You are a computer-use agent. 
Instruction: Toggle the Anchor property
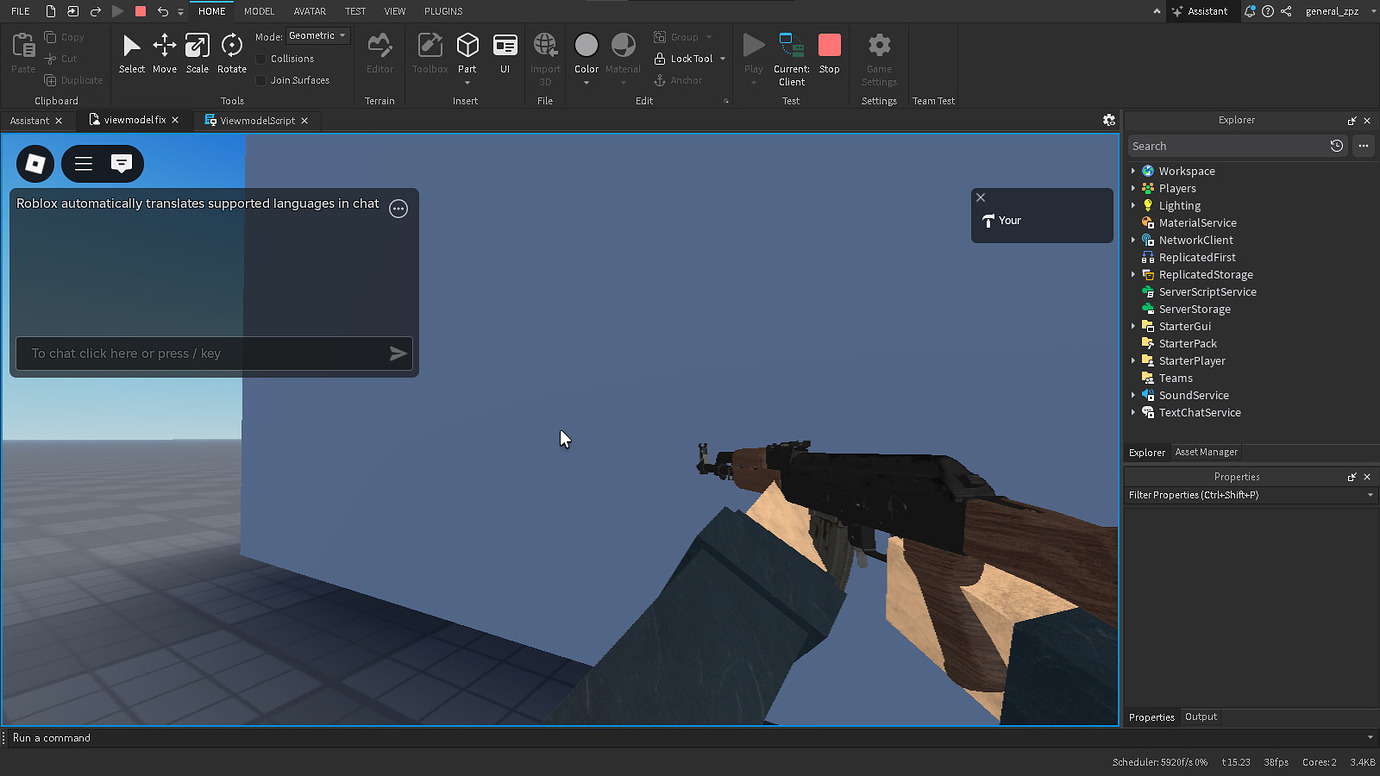click(x=678, y=80)
